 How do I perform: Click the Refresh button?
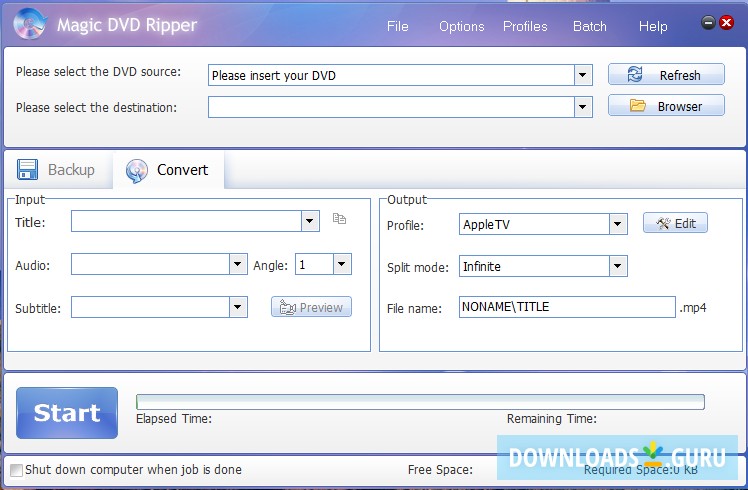tap(666, 74)
